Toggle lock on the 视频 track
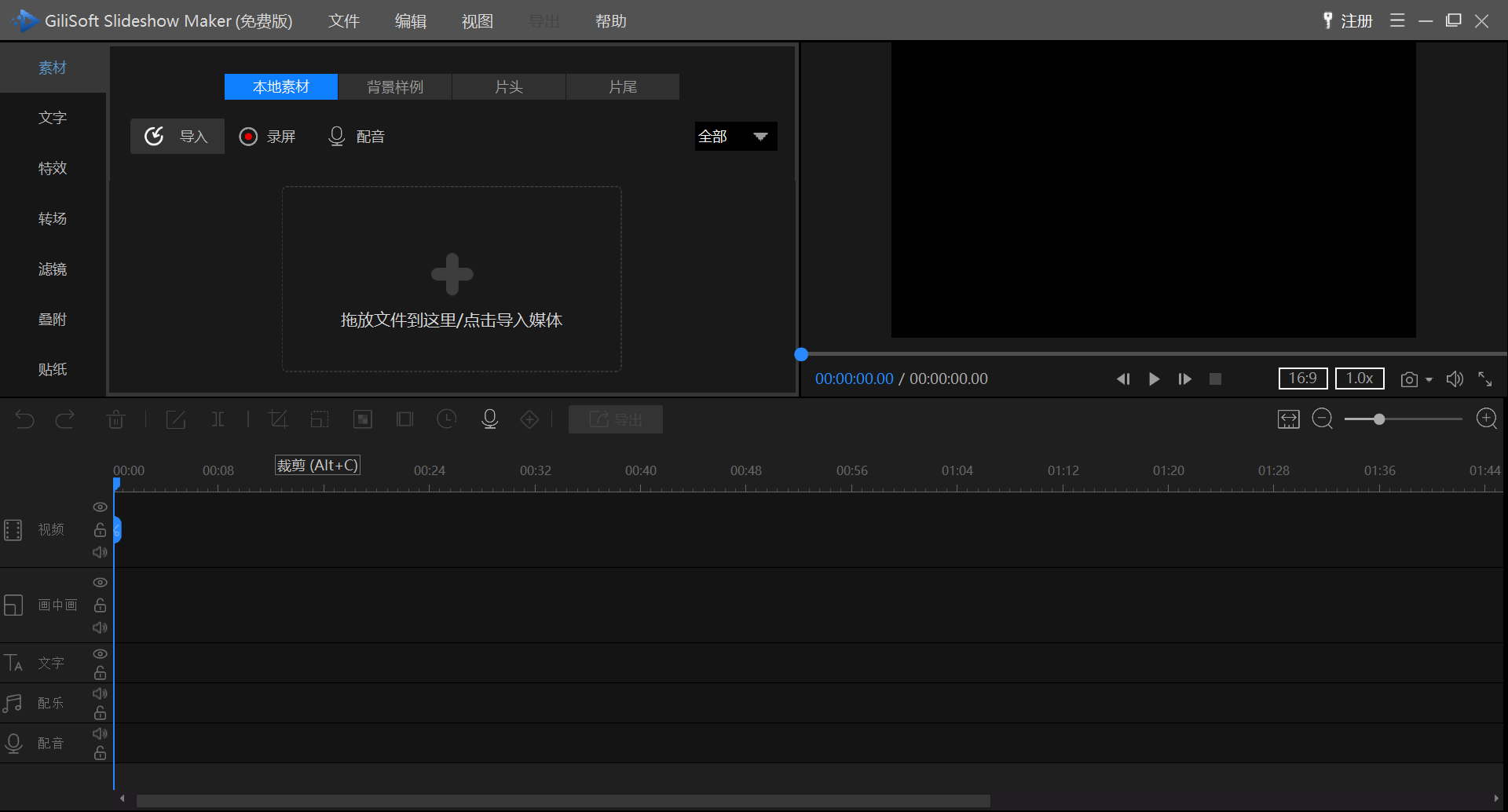The image size is (1508, 812). (100, 529)
